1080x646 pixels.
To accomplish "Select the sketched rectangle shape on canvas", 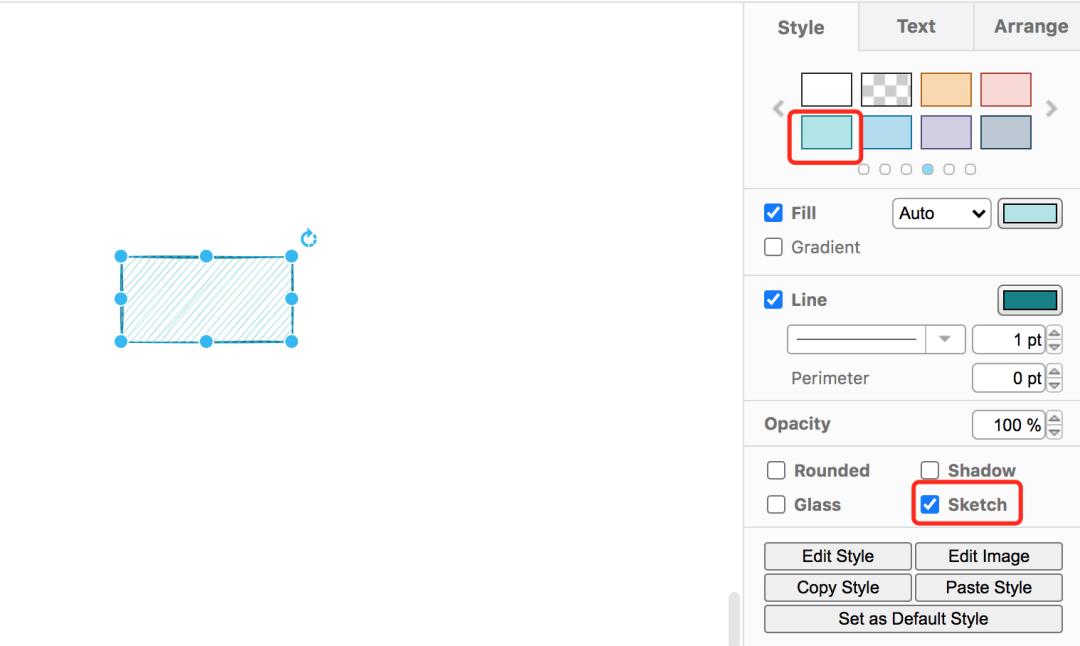I will coord(206,299).
